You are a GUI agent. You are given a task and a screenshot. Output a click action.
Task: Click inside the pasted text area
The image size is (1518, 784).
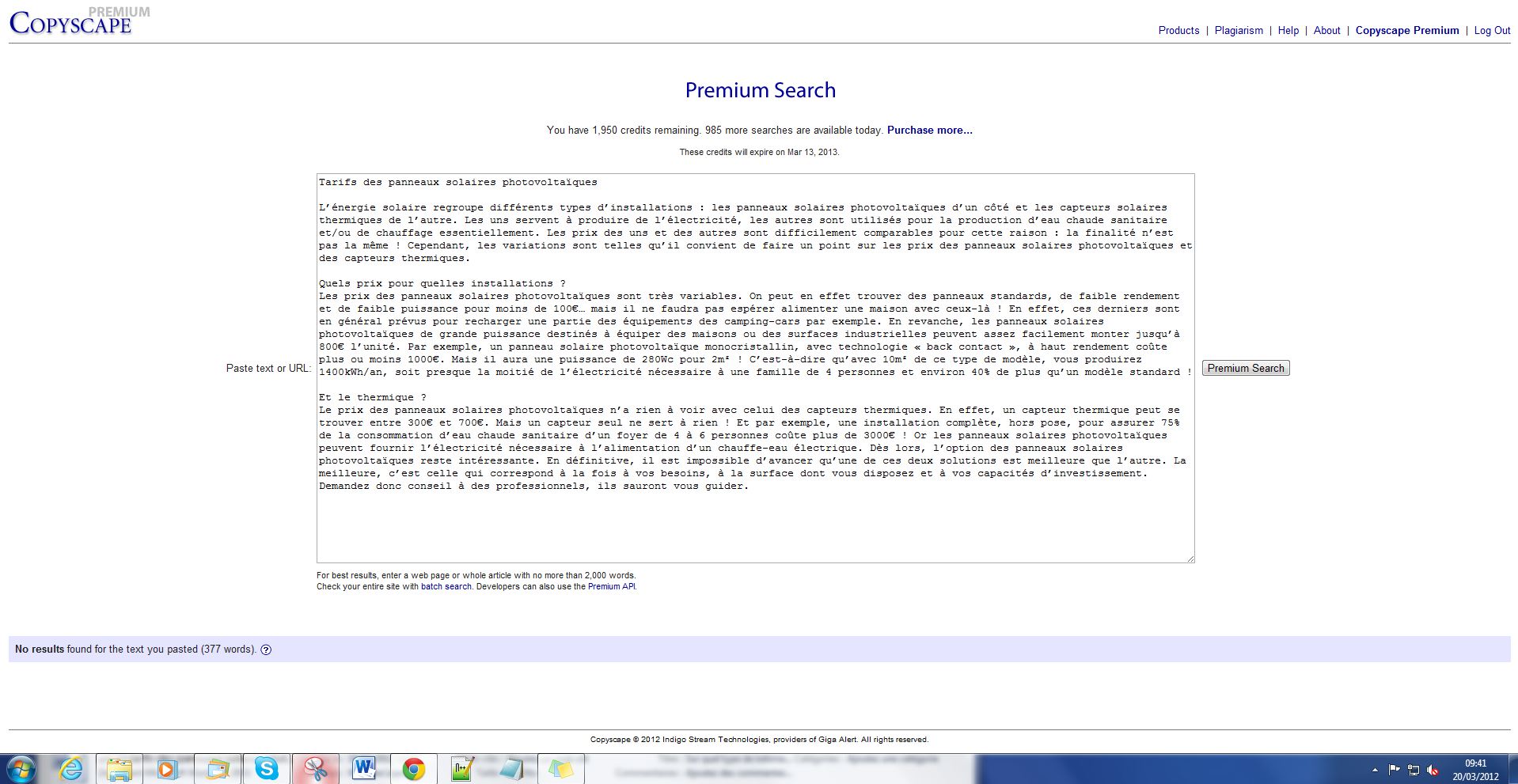755,522
